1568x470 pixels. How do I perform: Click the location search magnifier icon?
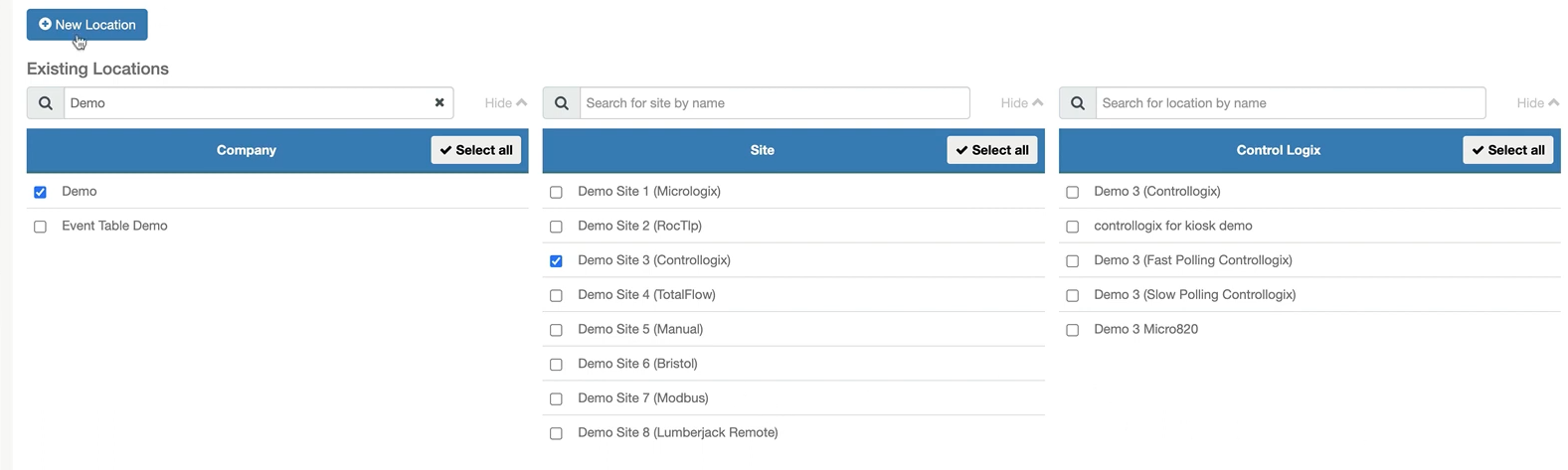pos(1078,103)
